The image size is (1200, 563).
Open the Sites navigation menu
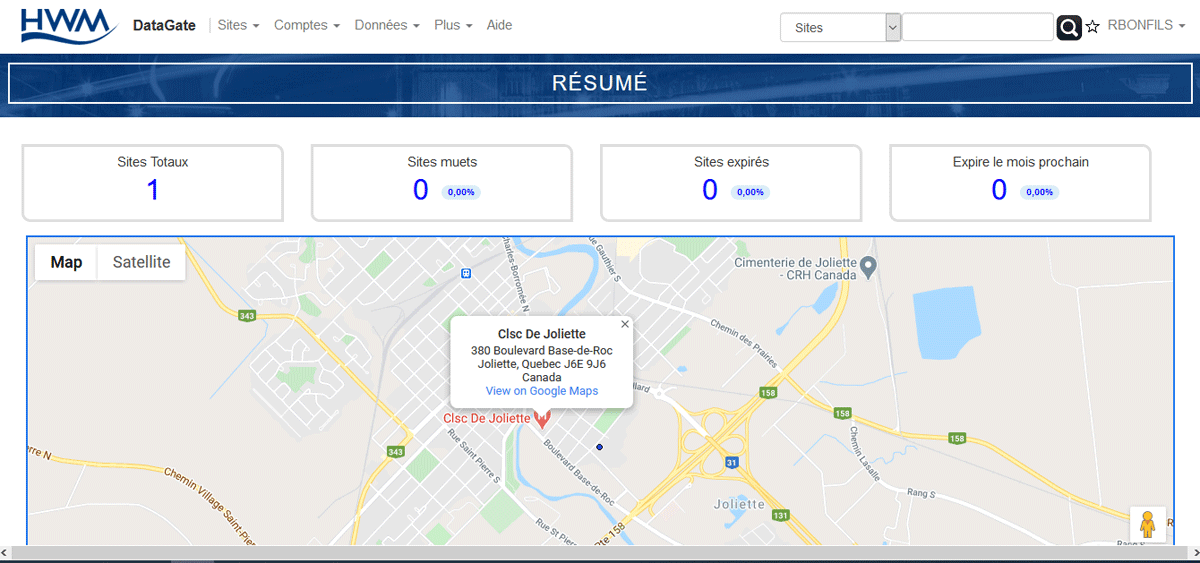238,25
